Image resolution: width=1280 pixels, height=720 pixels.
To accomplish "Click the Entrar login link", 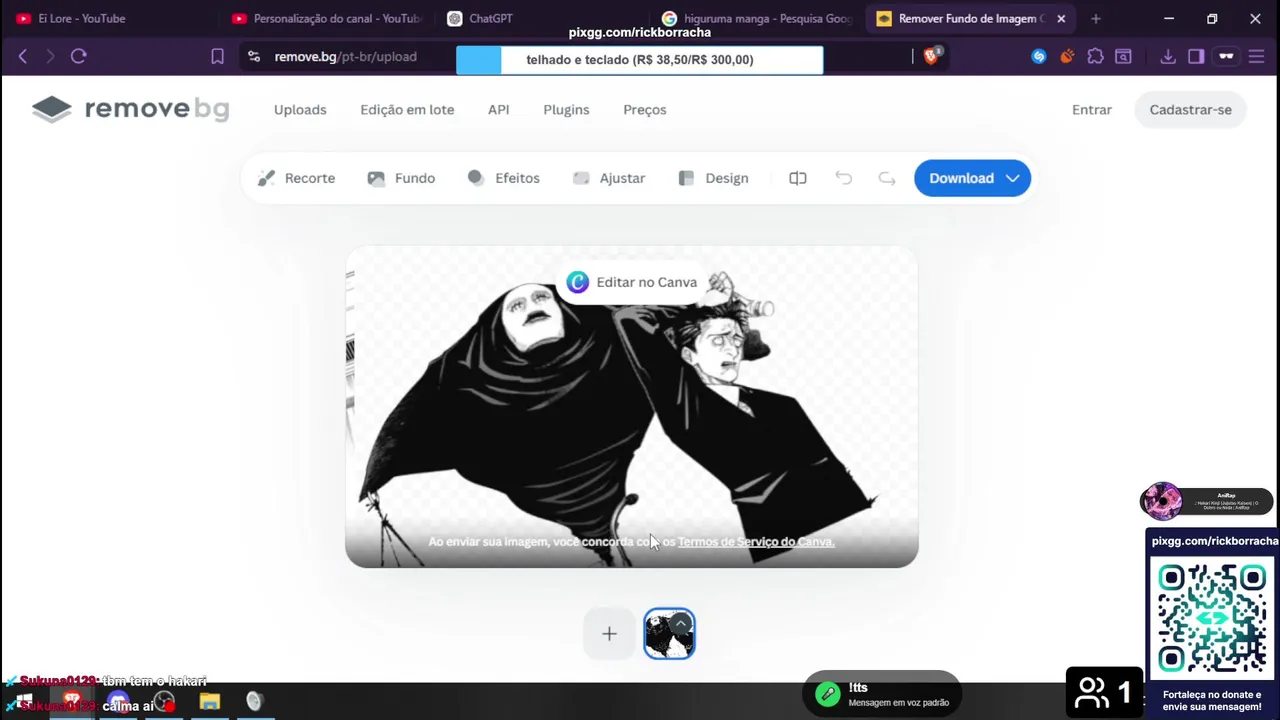I will click(x=1092, y=110).
